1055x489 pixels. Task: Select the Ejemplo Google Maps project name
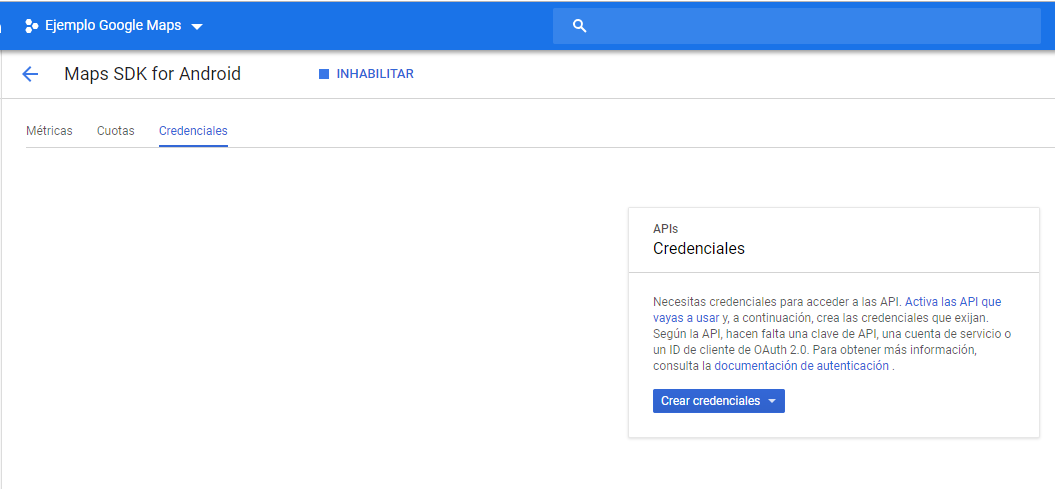[113, 26]
